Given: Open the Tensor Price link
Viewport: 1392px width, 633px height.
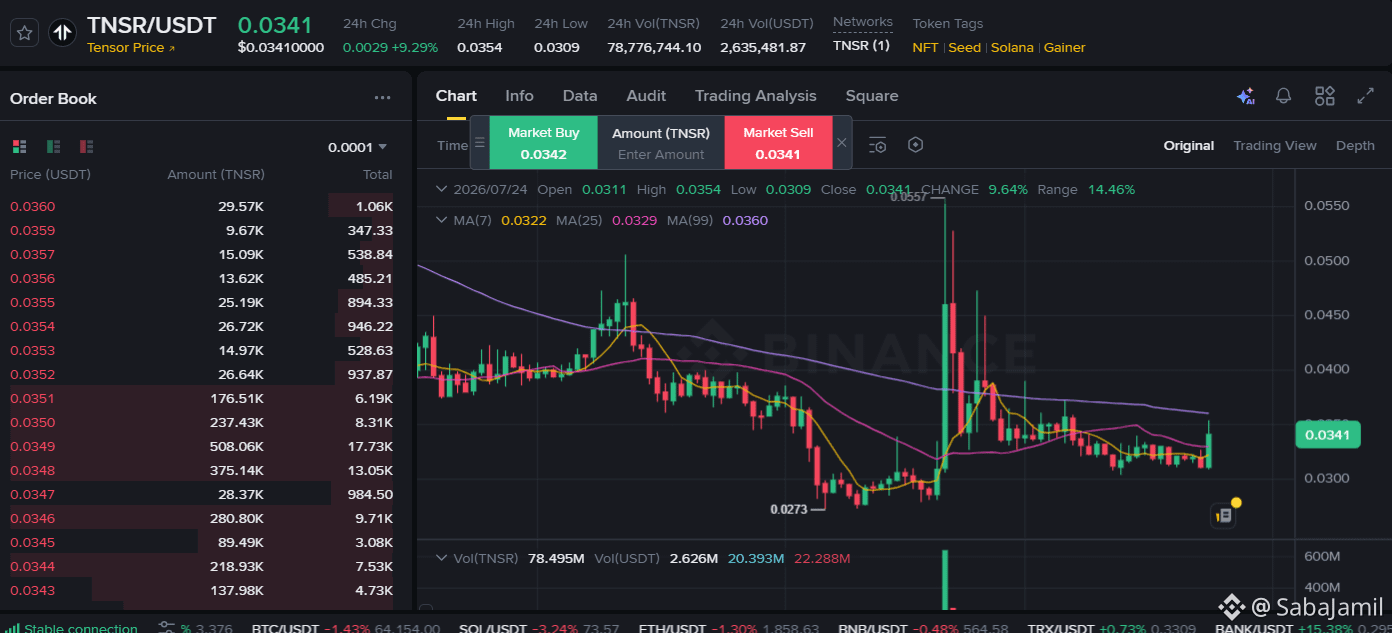Looking at the screenshot, I should pyautogui.click(x=131, y=48).
